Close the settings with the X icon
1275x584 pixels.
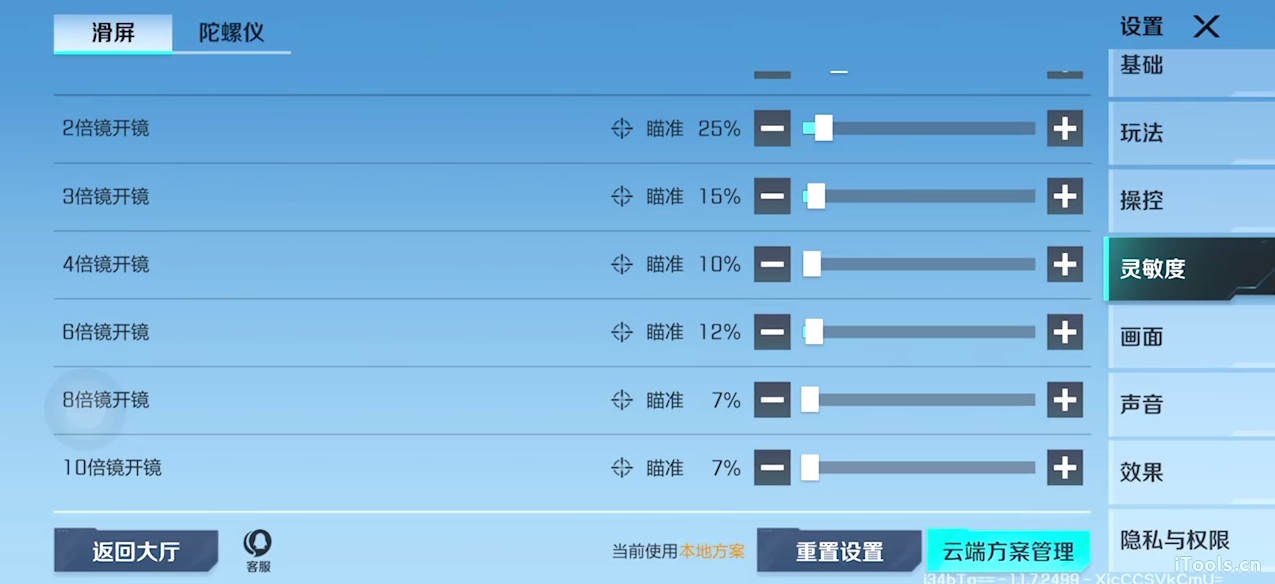(x=1207, y=27)
